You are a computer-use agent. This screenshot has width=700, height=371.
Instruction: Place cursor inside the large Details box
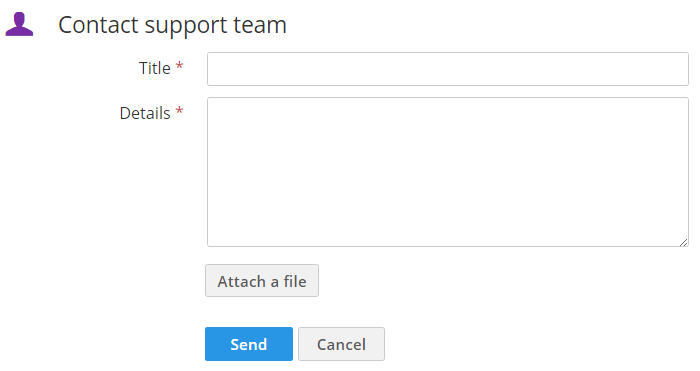pos(448,172)
